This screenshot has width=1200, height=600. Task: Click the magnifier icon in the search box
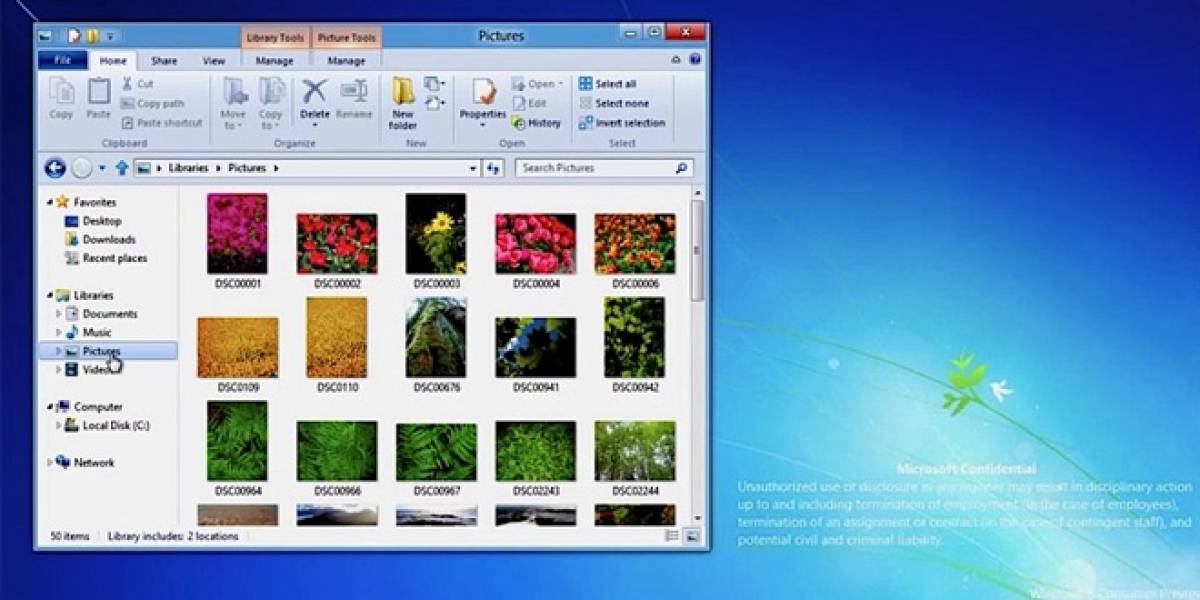coord(682,168)
